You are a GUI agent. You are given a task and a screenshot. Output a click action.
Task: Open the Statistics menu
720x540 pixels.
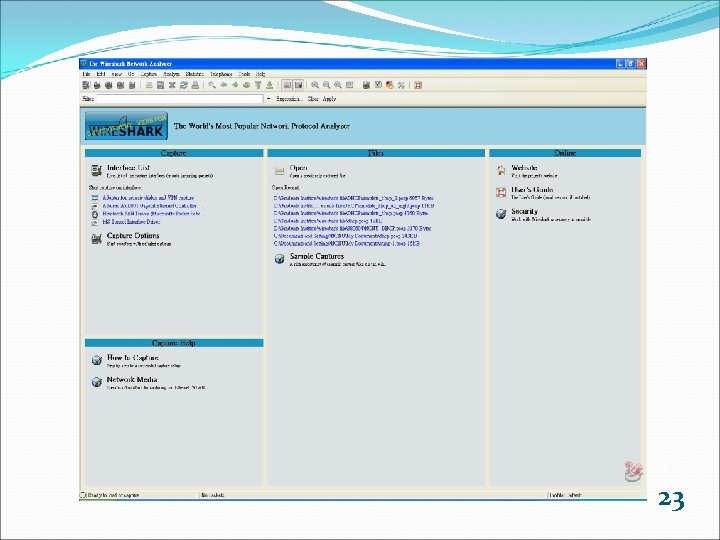[x=195, y=74]
